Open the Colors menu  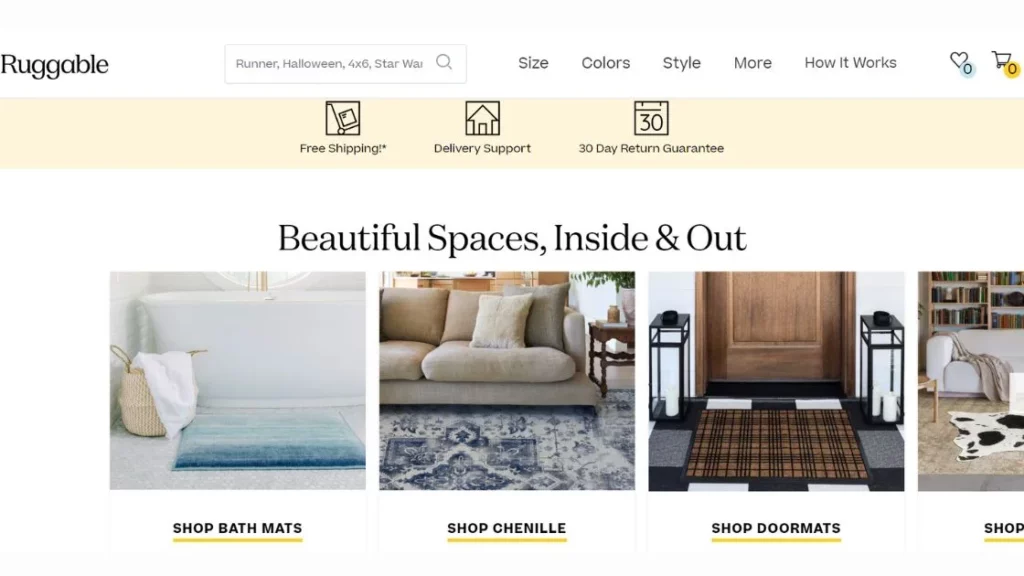(x=606, y=63)
